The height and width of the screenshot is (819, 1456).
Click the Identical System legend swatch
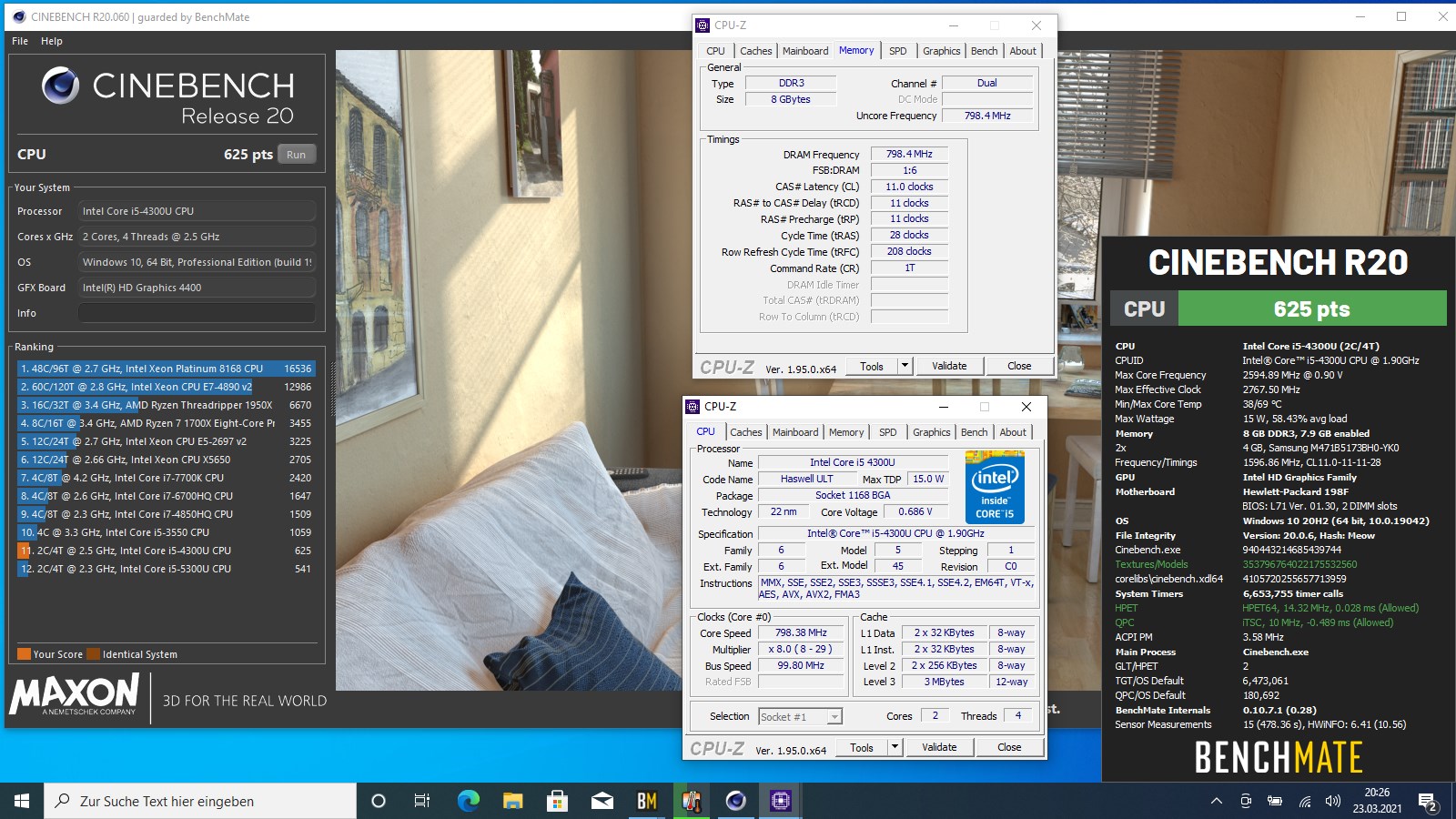(94, 653)
